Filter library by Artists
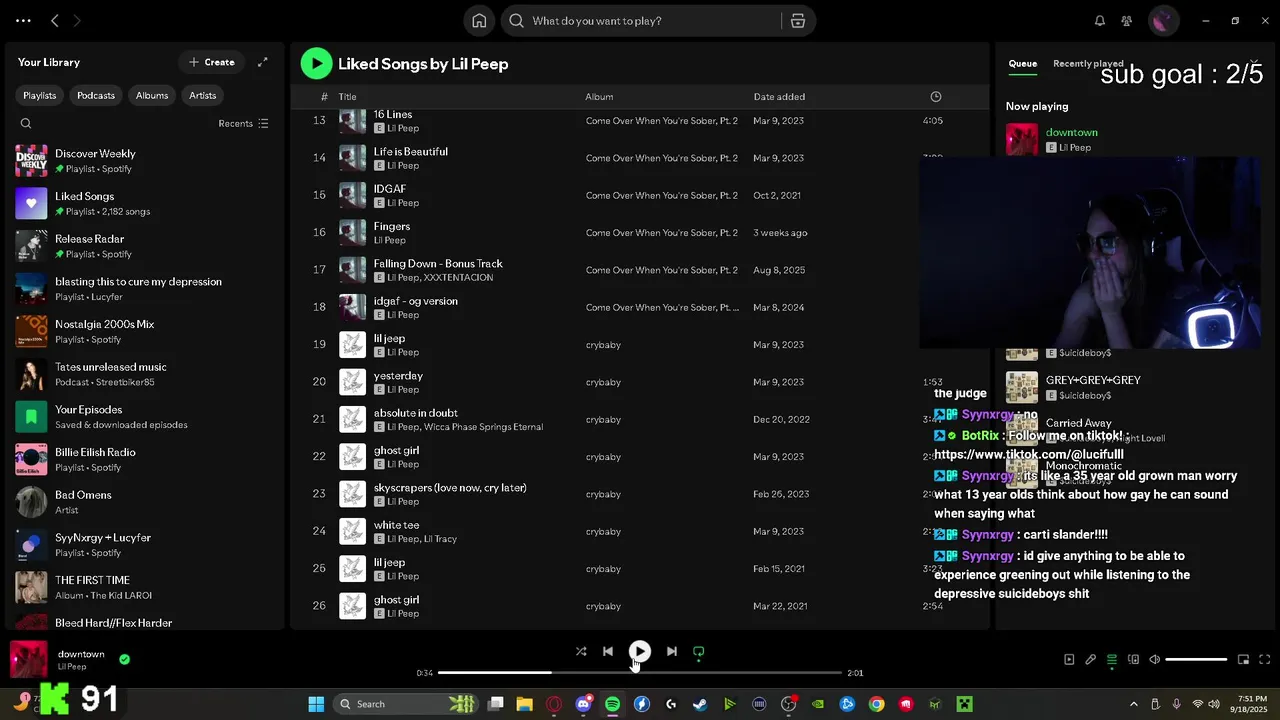Screen dimensions: 1280x720 tap(203, 95)
